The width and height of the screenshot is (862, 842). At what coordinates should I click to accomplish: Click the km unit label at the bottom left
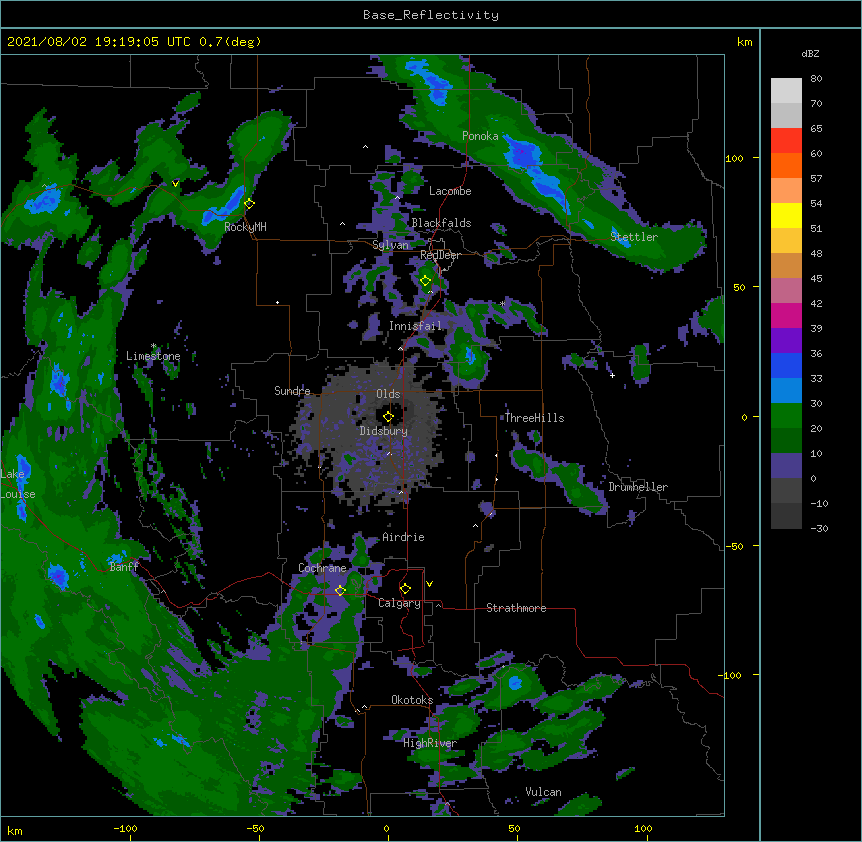tap(14, 831)
